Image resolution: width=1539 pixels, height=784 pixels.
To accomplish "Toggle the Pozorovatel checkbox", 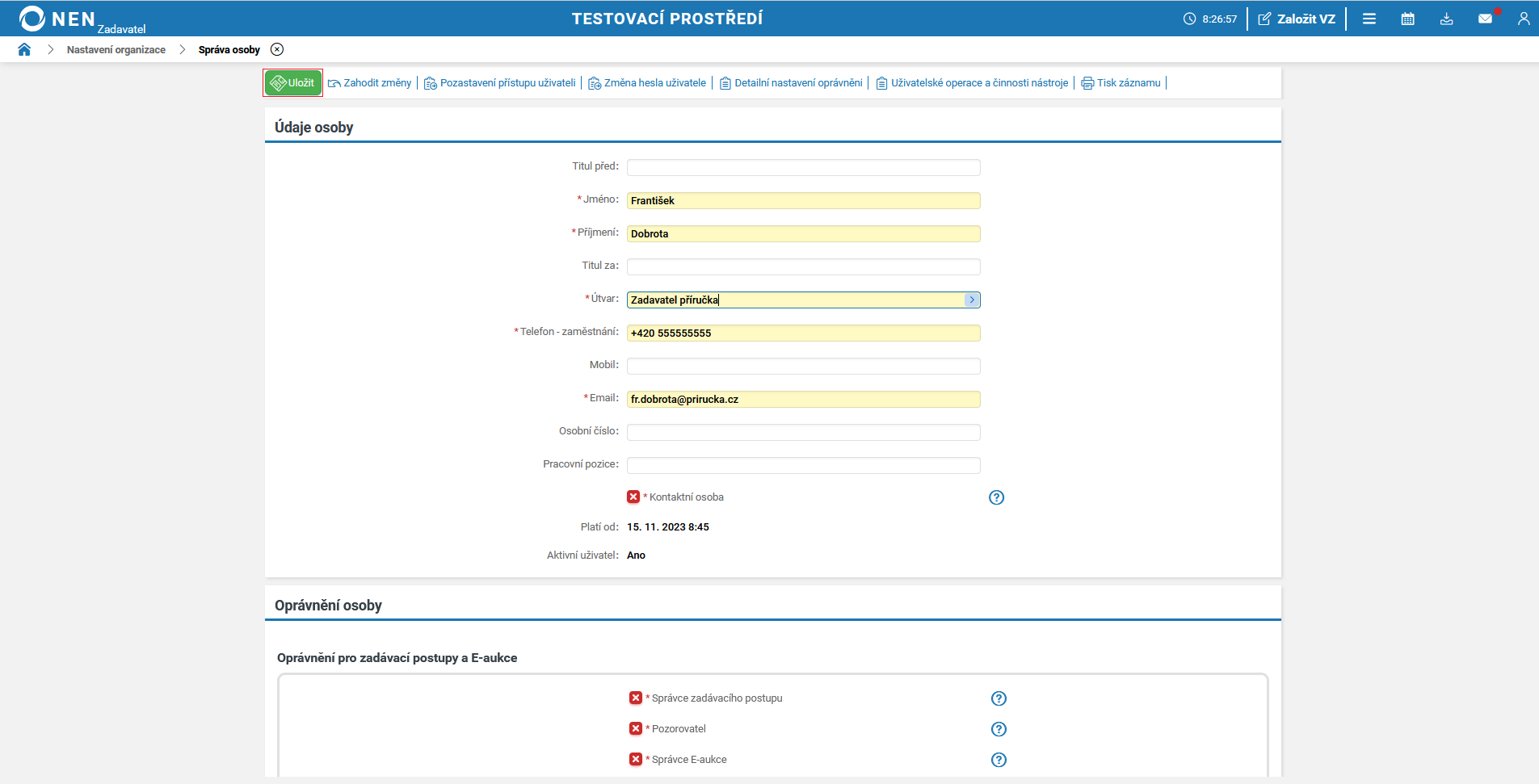I will pyautogui.click(x=636, y=728).
